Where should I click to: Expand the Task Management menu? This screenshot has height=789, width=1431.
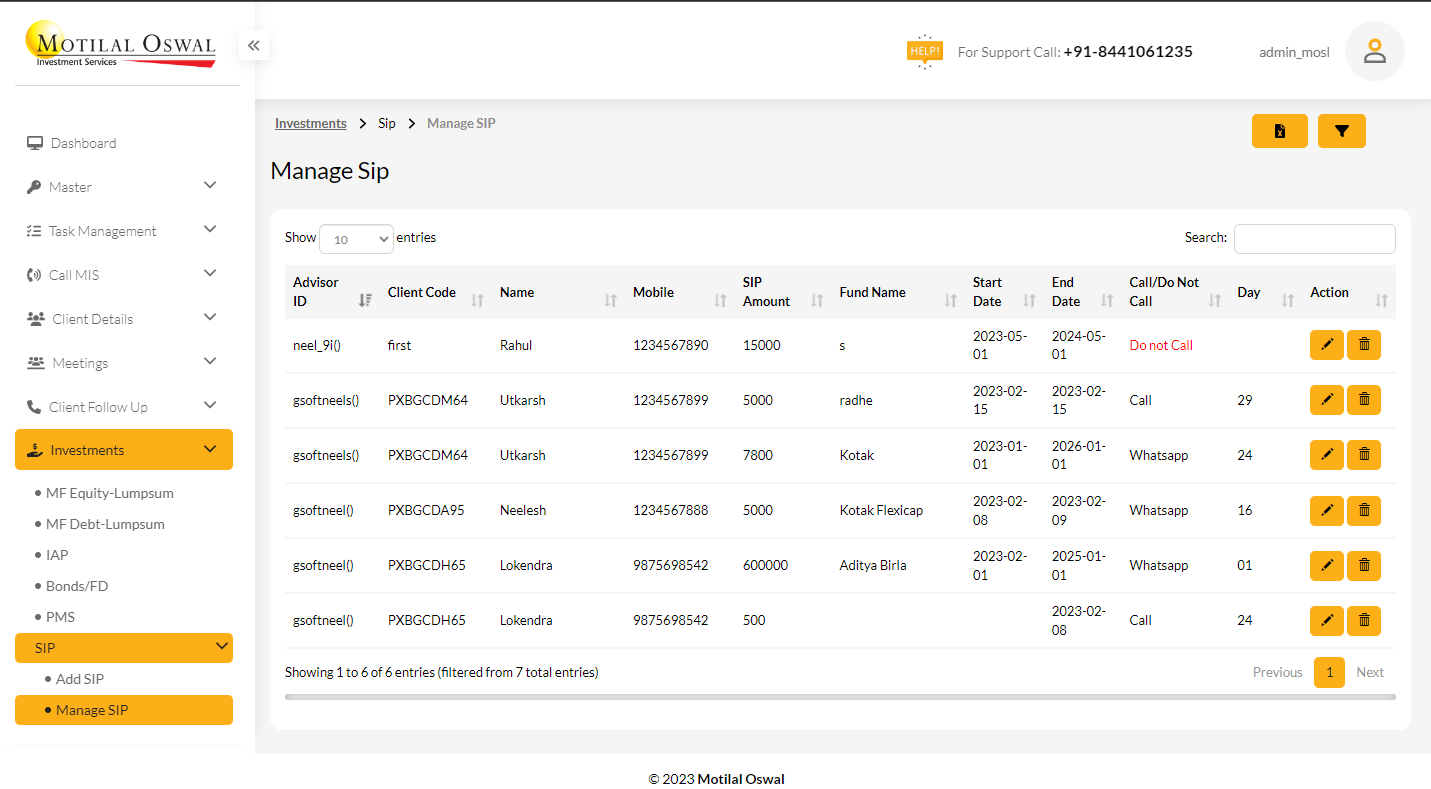pos(124,231)
